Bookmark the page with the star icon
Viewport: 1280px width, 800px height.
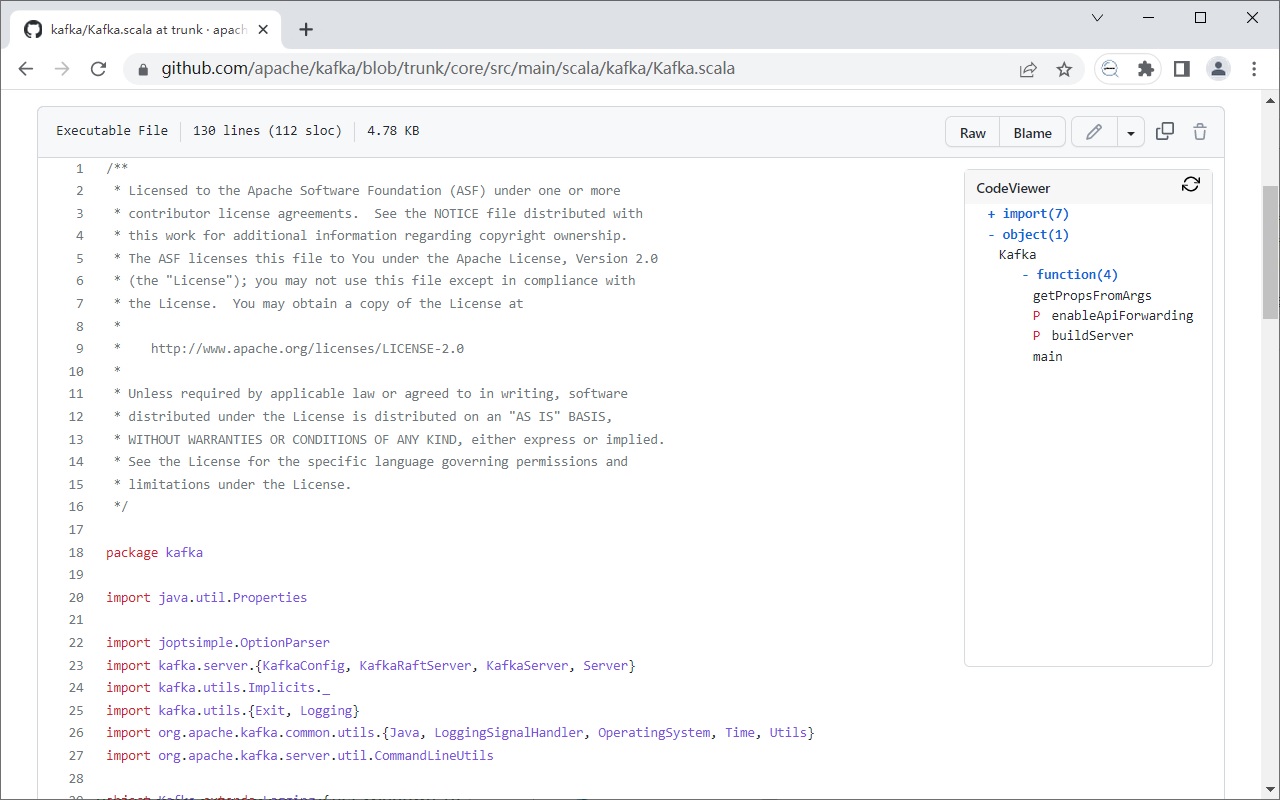(1065, 68)
